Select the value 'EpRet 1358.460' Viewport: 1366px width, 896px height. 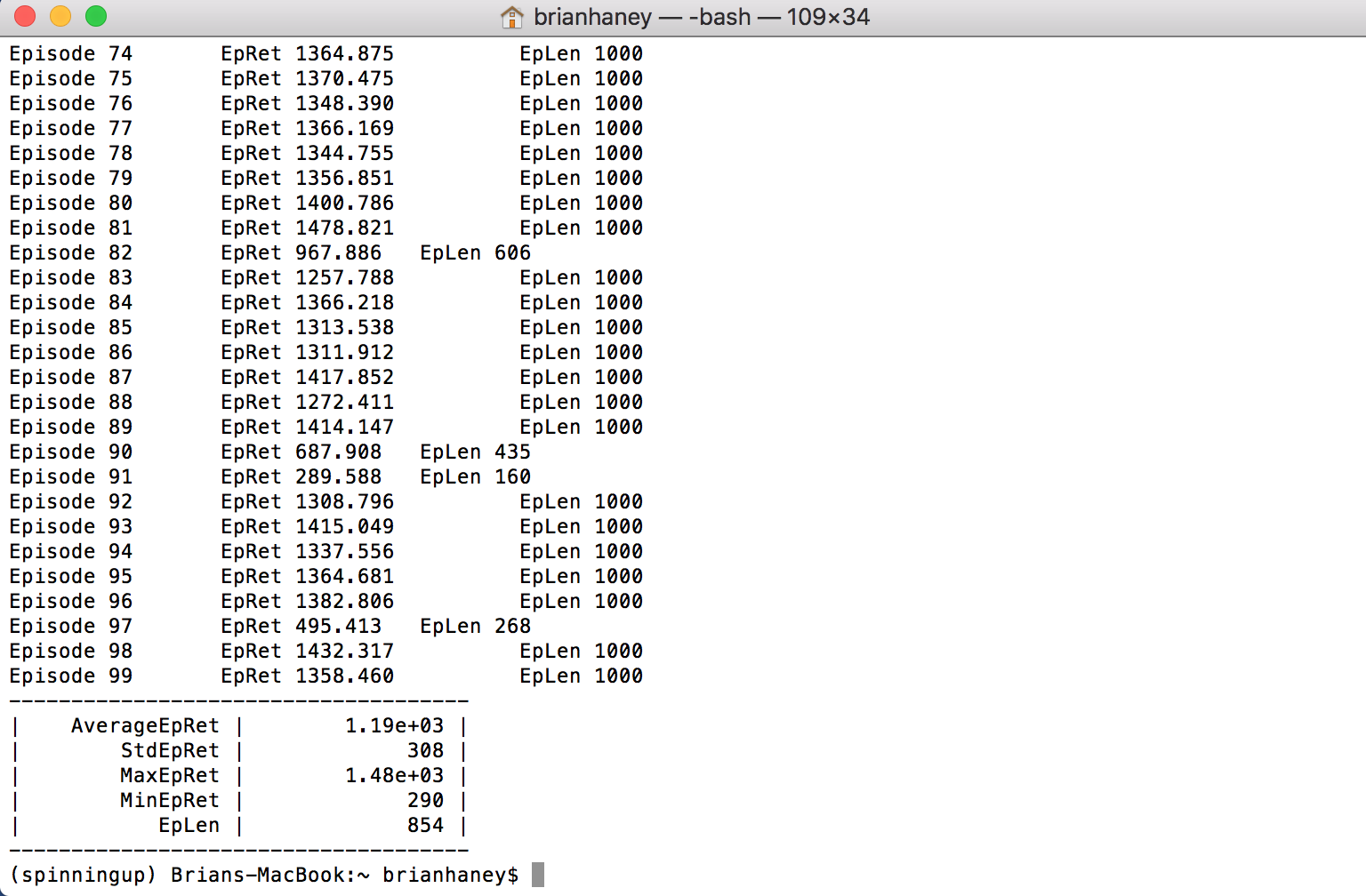(x=308, y=676)
